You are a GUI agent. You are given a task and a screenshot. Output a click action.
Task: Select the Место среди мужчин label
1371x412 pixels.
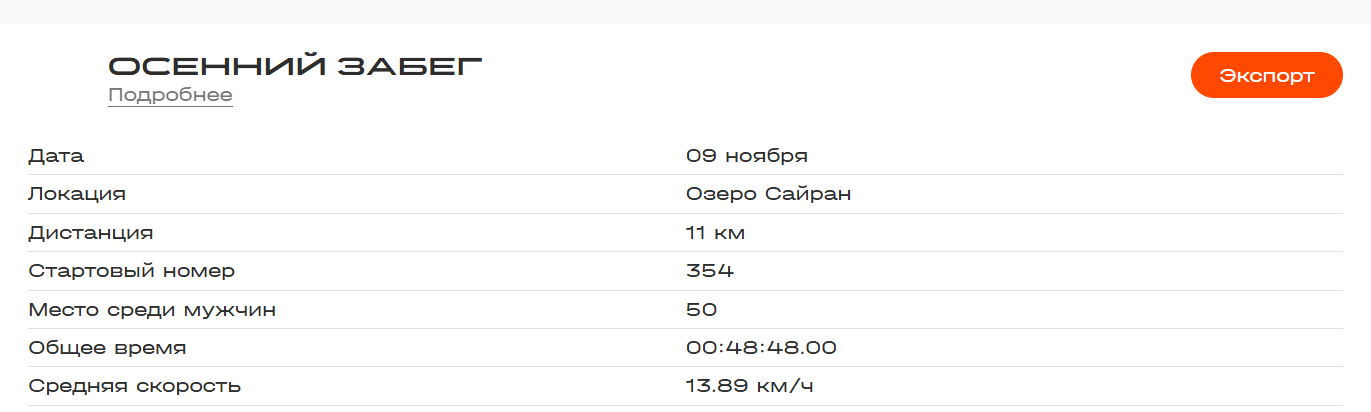(x=152, y=310)
